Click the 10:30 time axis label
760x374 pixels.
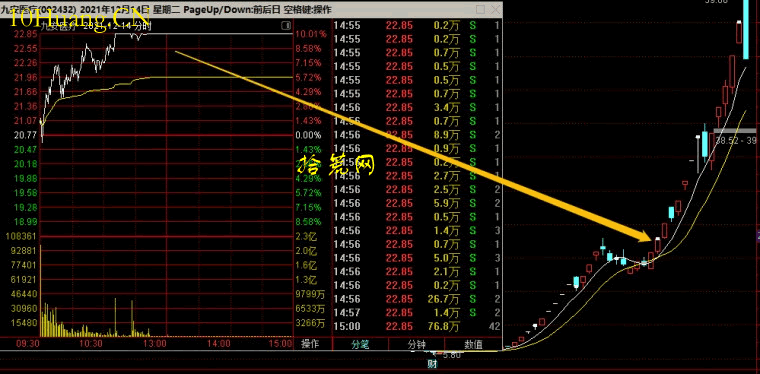[x=91, y=343]
